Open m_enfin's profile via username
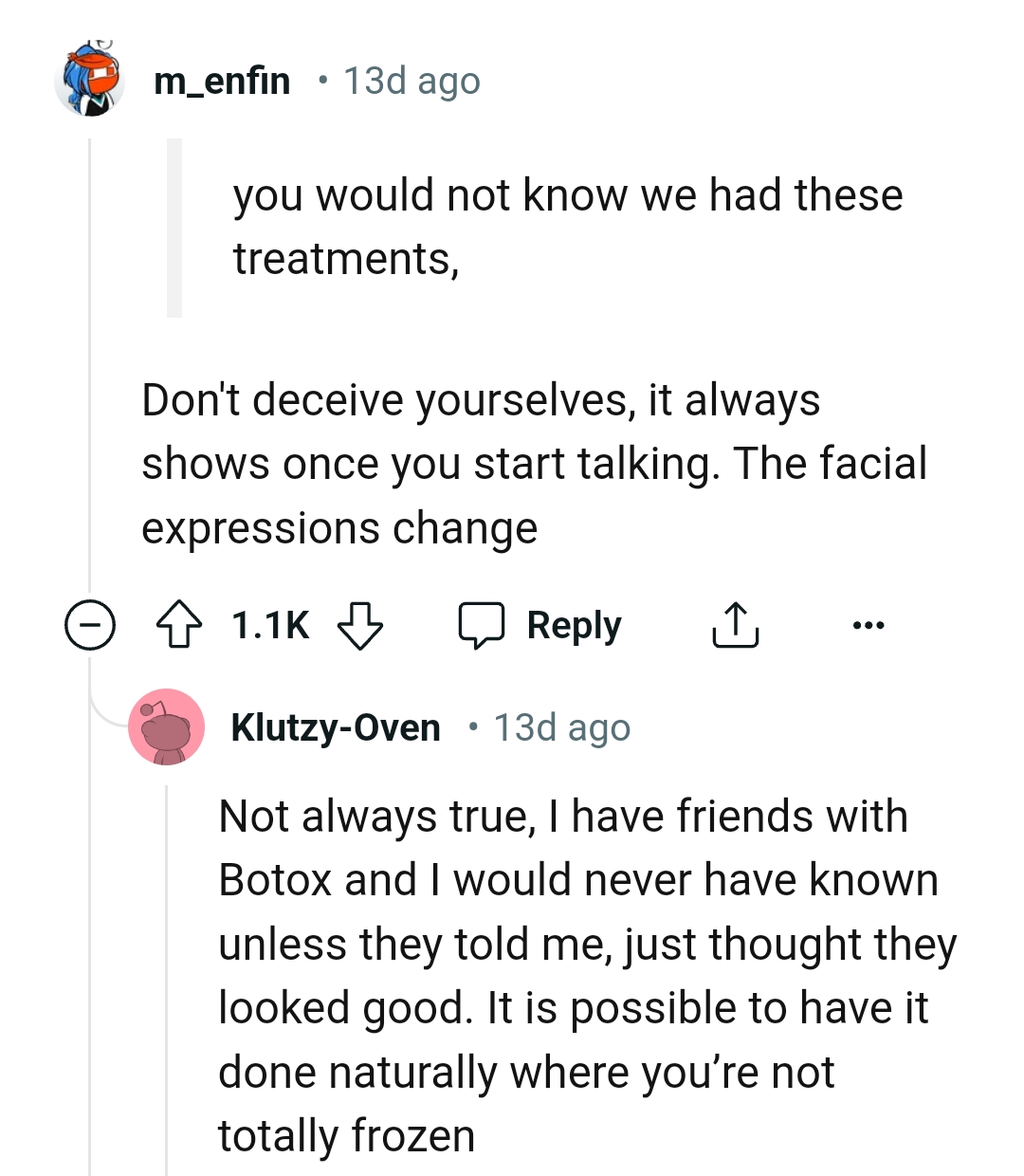Screen dimensions: 1024x1176 tap(221, 81)
